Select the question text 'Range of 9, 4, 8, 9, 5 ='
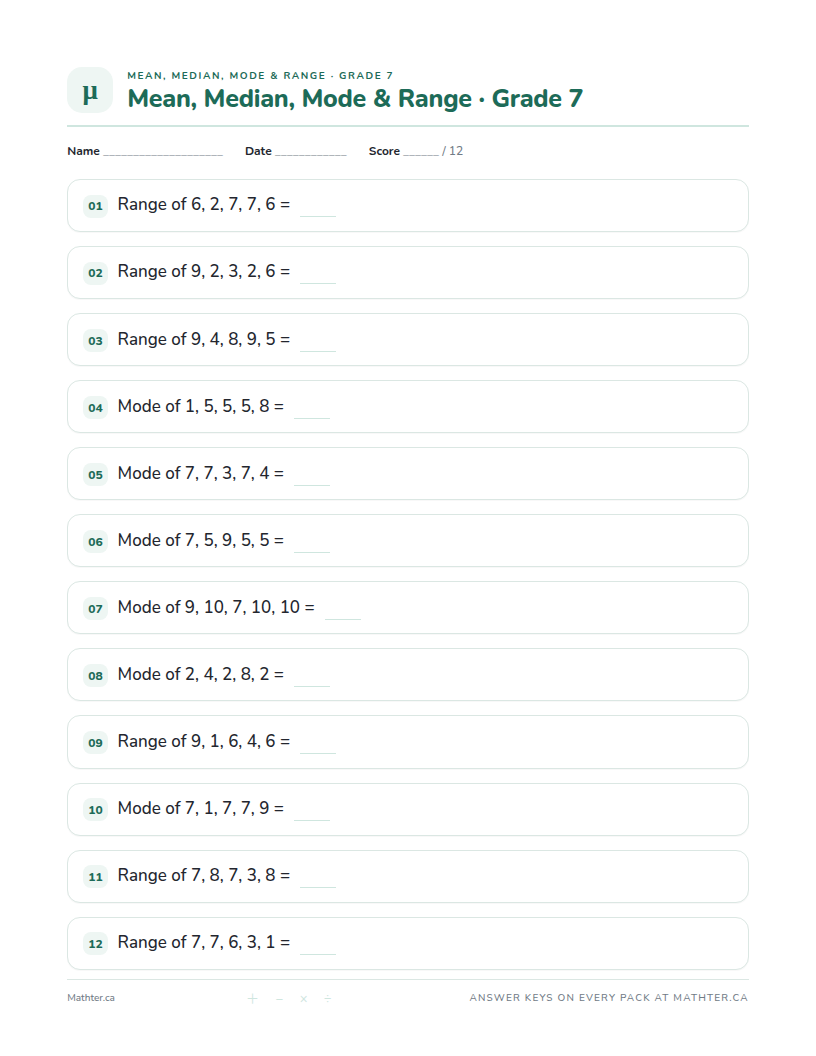This screenshot has height=1056, width=816. tap(204, 339)
